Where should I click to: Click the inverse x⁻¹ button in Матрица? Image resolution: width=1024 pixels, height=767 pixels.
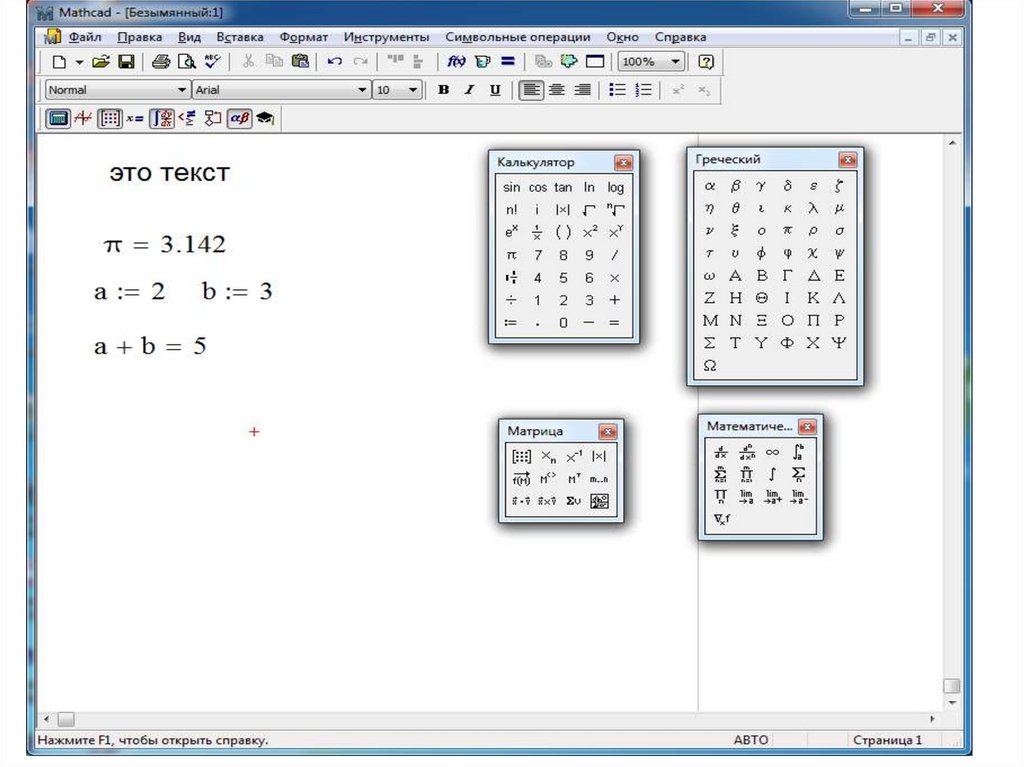click(573, 457)
